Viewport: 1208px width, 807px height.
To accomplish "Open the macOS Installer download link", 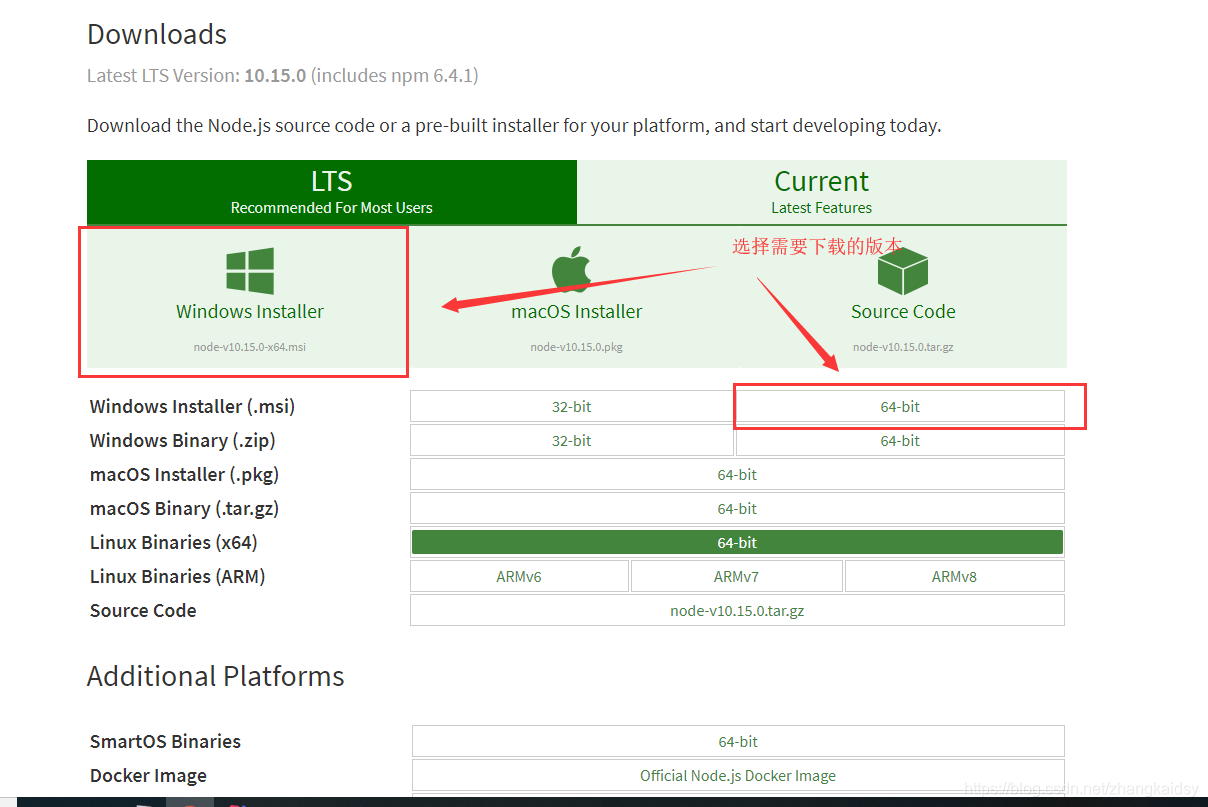I will click(577, 311).
